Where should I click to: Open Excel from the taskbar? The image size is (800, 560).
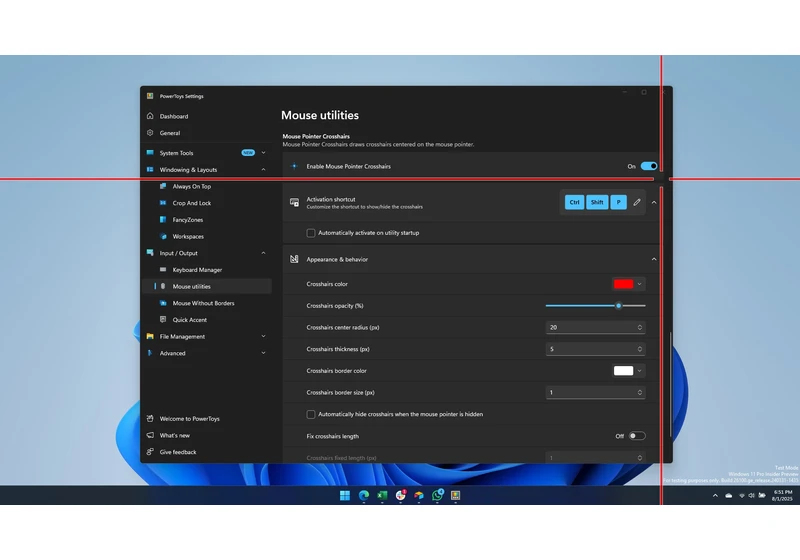[382, 495]
